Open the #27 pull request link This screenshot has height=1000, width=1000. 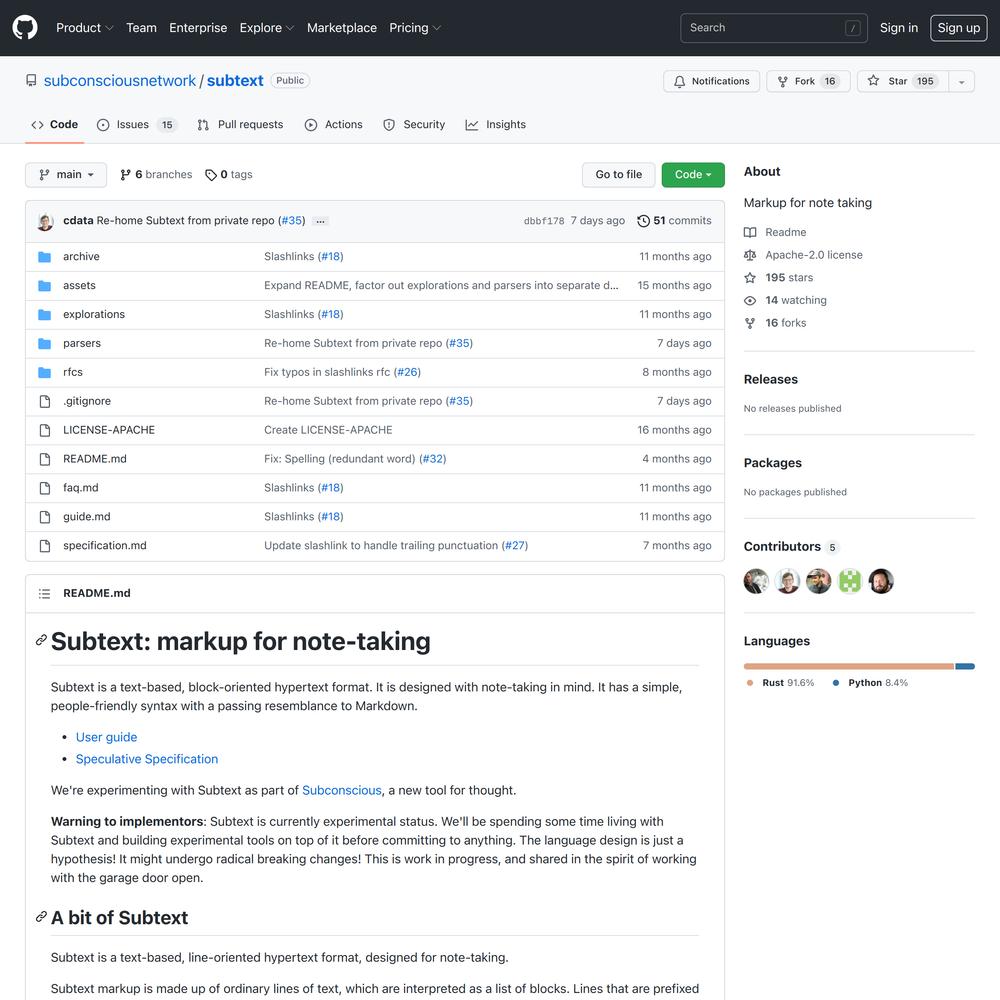(x=515, y=545)
